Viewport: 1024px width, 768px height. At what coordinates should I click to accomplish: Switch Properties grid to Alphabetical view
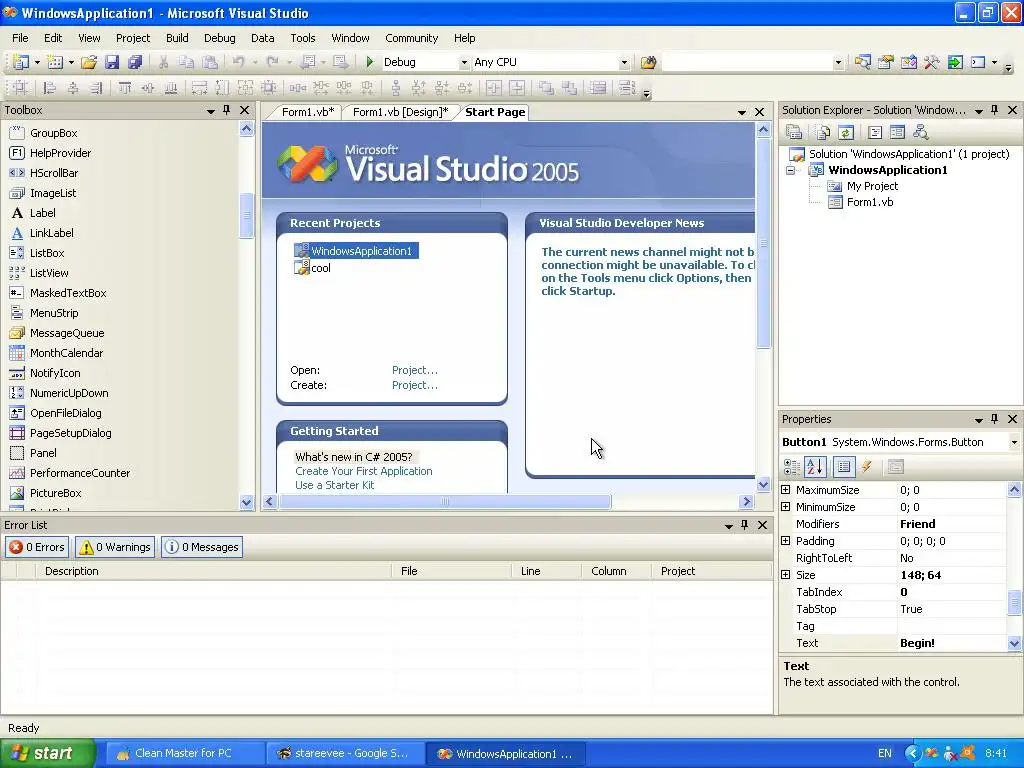(x=814, y=467)
